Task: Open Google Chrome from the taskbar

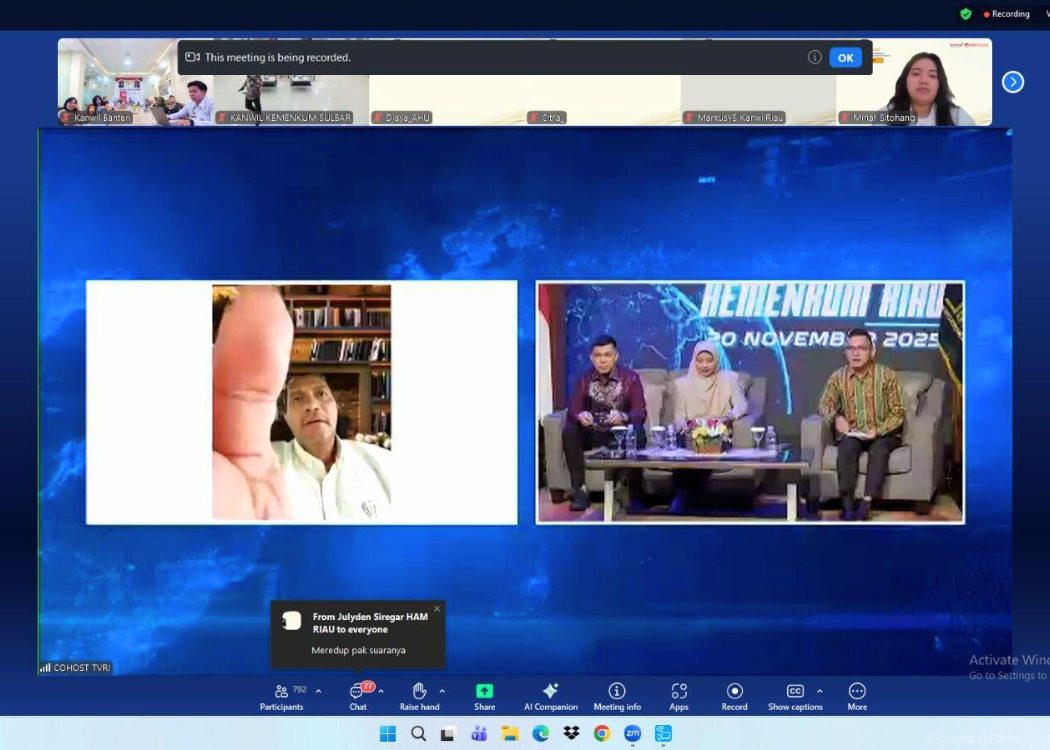Action: pyautogui.click(x=602, y=734)
